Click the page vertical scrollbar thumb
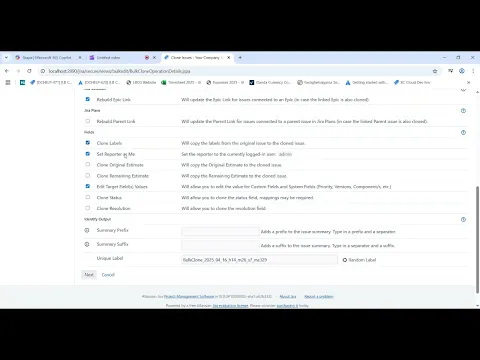Screen dimensions: 480x360 point(477,240)
